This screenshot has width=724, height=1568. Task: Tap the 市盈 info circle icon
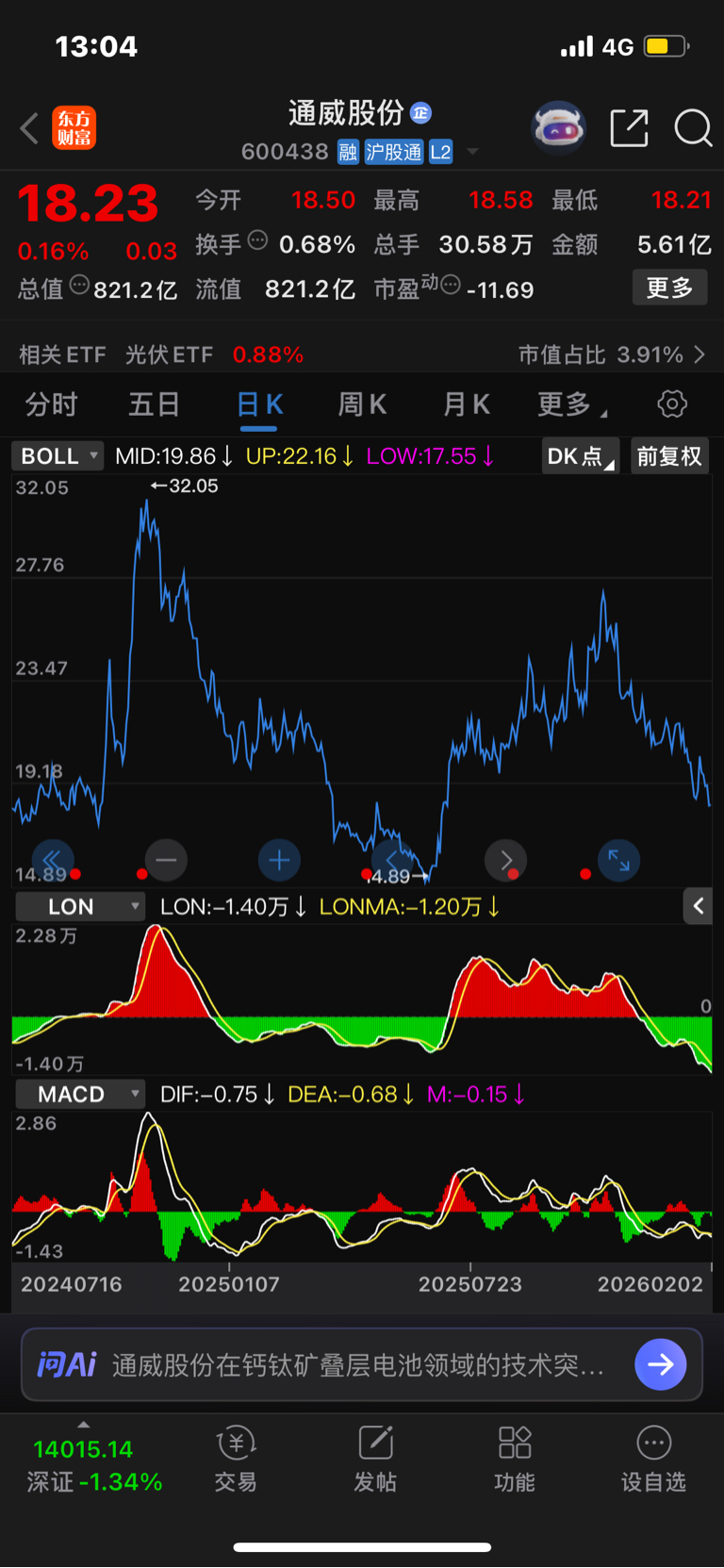point(451,285)
